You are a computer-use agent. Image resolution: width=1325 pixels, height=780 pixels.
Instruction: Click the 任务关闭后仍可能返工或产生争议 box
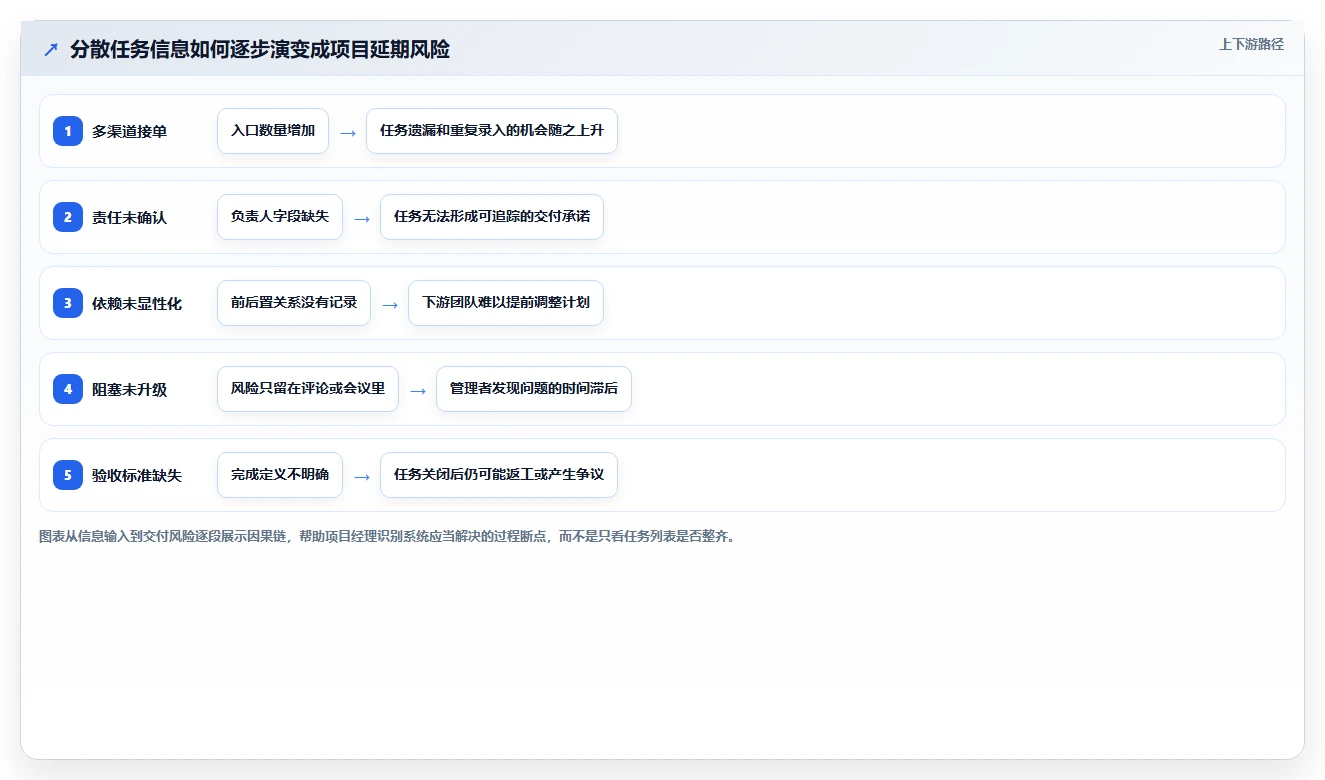tap(499, 475)
